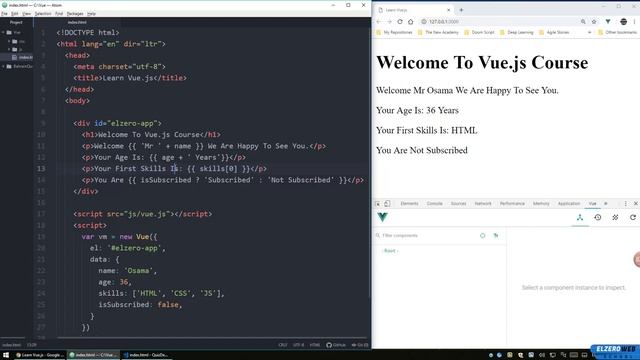Switch to Network tab in DevTools
This screenshot has width=640, height=360.
click(483, 203)
